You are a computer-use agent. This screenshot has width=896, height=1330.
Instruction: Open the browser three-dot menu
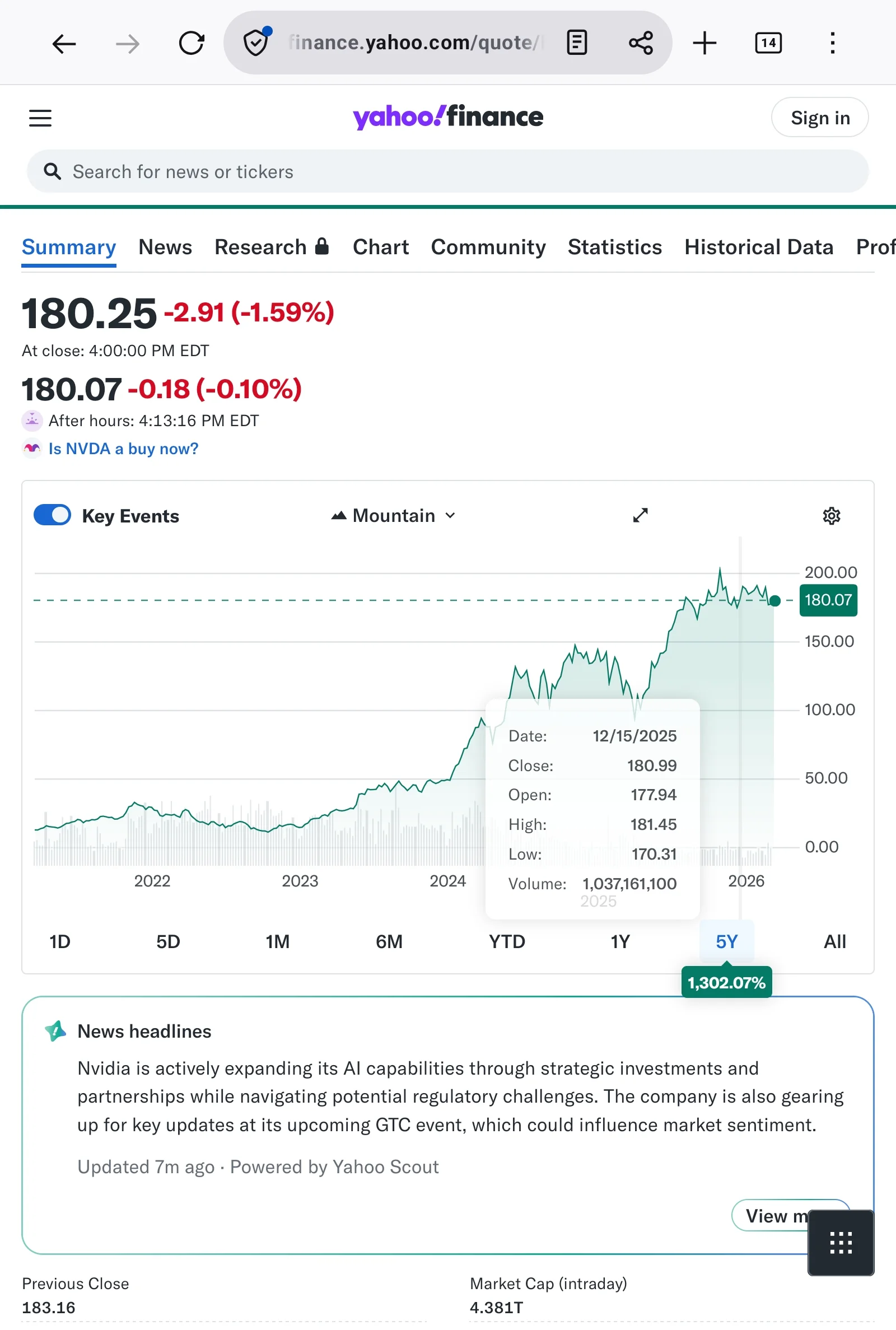coord(832,43)
